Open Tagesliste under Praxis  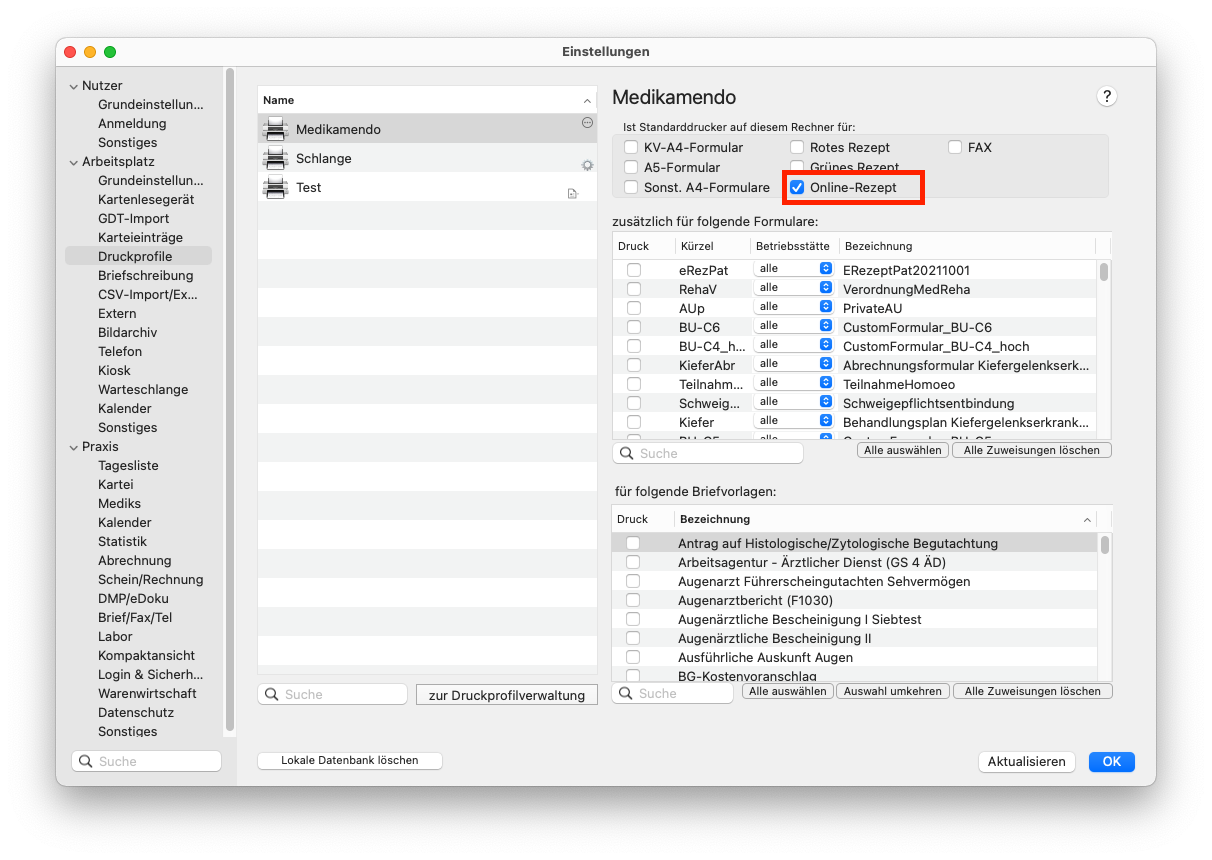(128, 465)
